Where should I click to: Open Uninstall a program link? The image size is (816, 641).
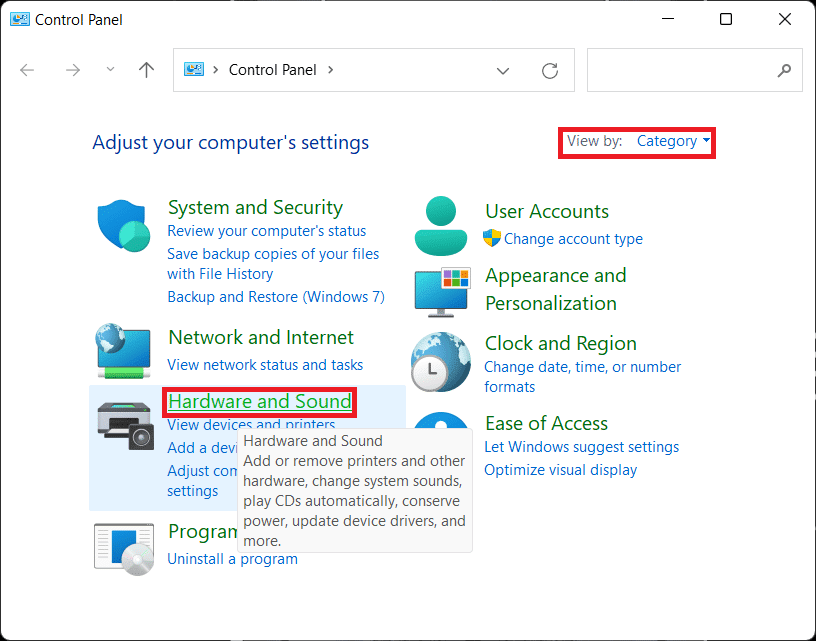[x=232, y=559]
